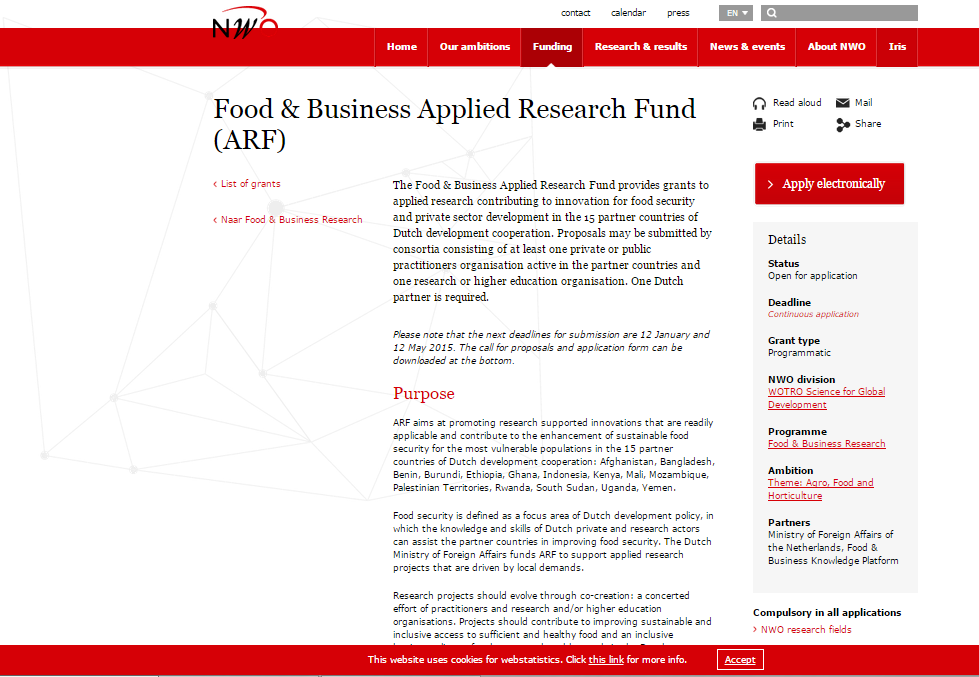979x677 pixels.
Task: Click the NWO logo
Action: pos(244,26)
